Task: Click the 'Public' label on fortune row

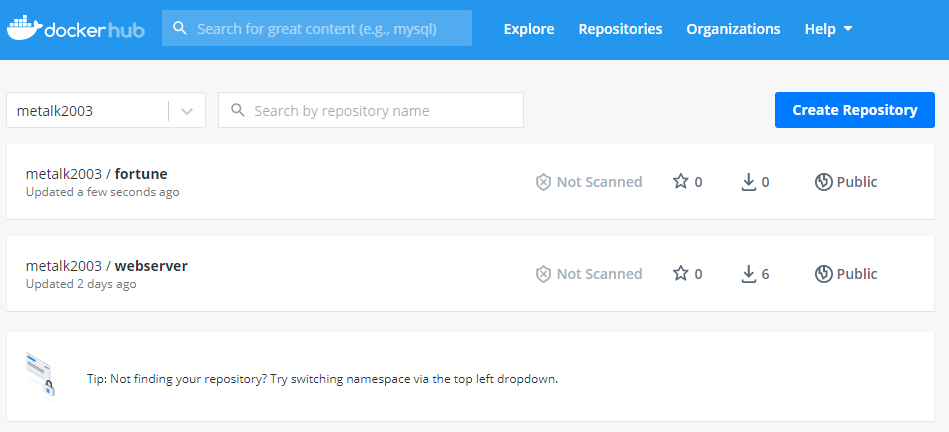Action: coord(856,182)
